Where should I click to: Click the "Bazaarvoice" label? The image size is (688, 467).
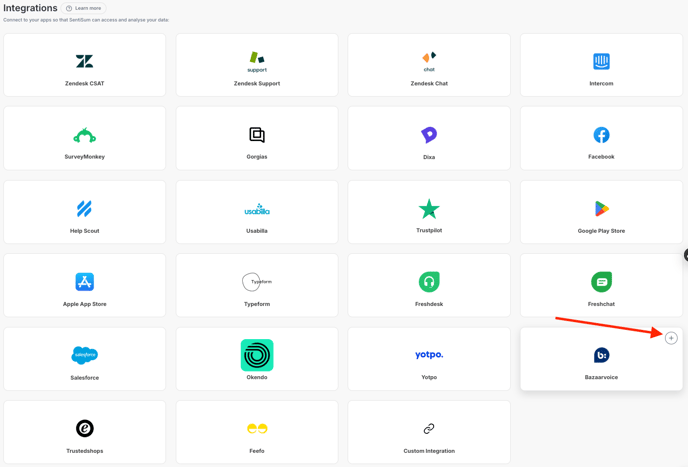[x=601, y=377]
